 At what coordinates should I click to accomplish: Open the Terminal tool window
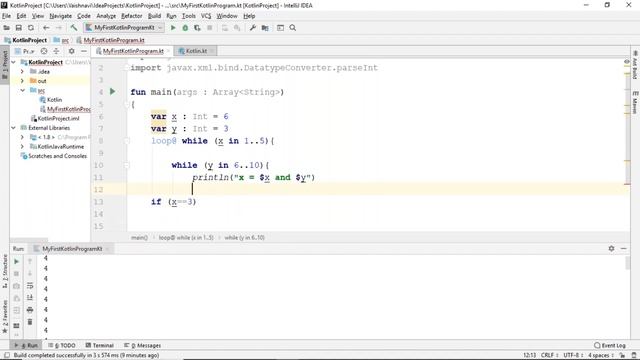(x=100, y=345)
